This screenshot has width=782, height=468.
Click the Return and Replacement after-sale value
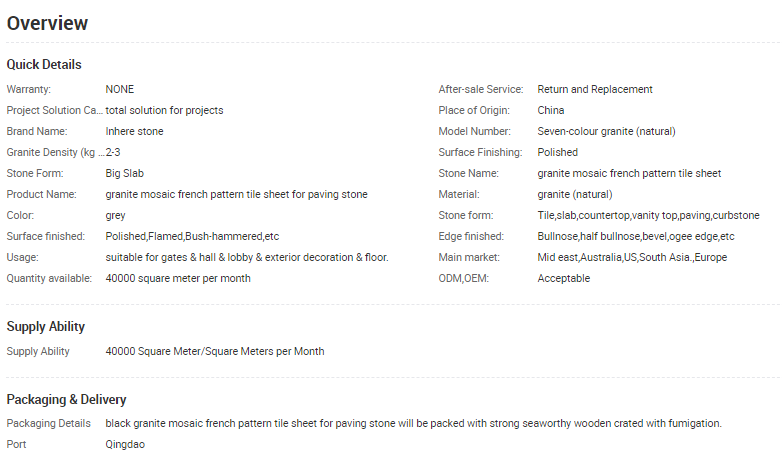pyautogui.click(x=594, y=89)
